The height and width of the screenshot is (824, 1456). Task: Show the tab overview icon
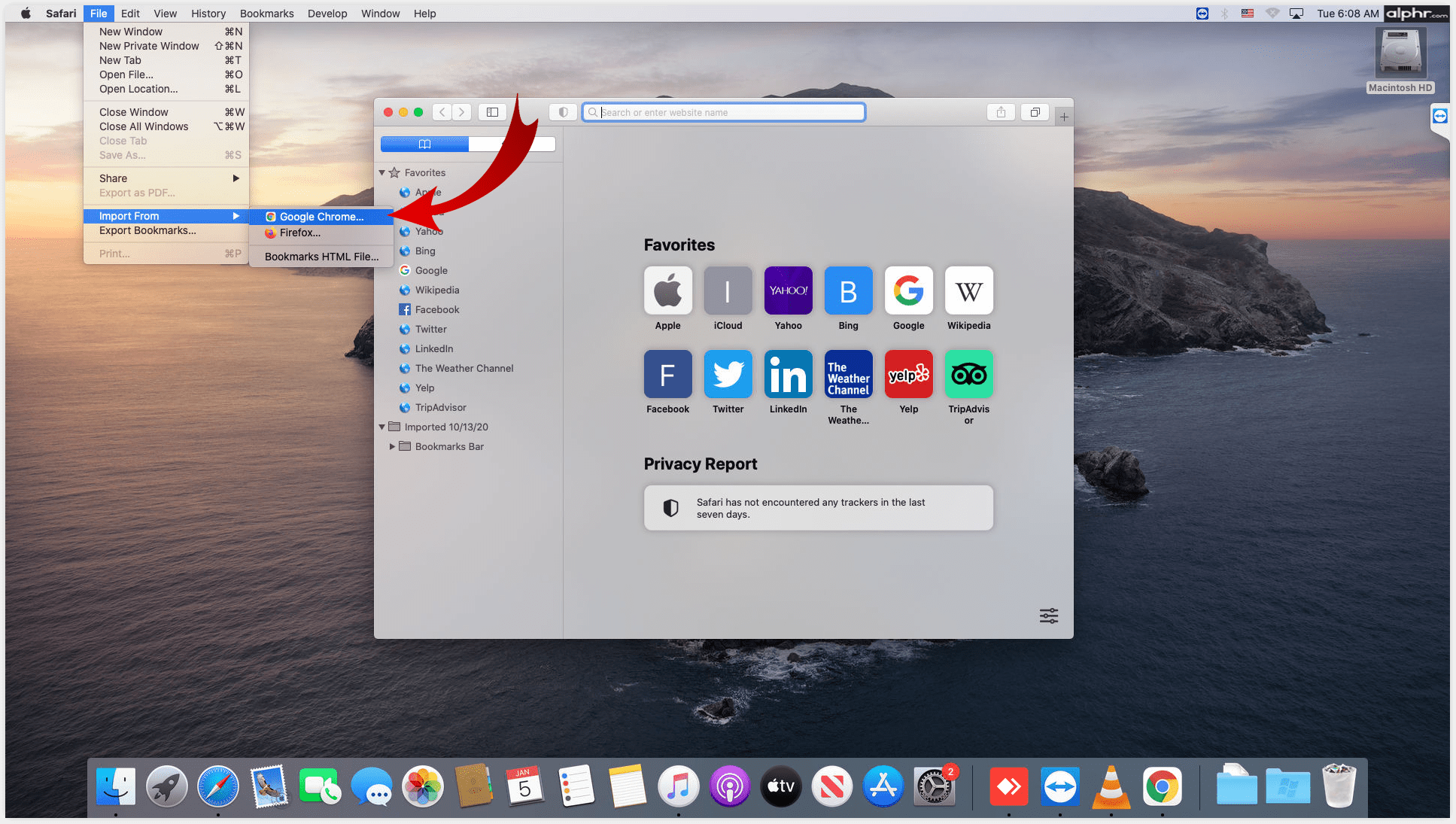(1035, 111)
